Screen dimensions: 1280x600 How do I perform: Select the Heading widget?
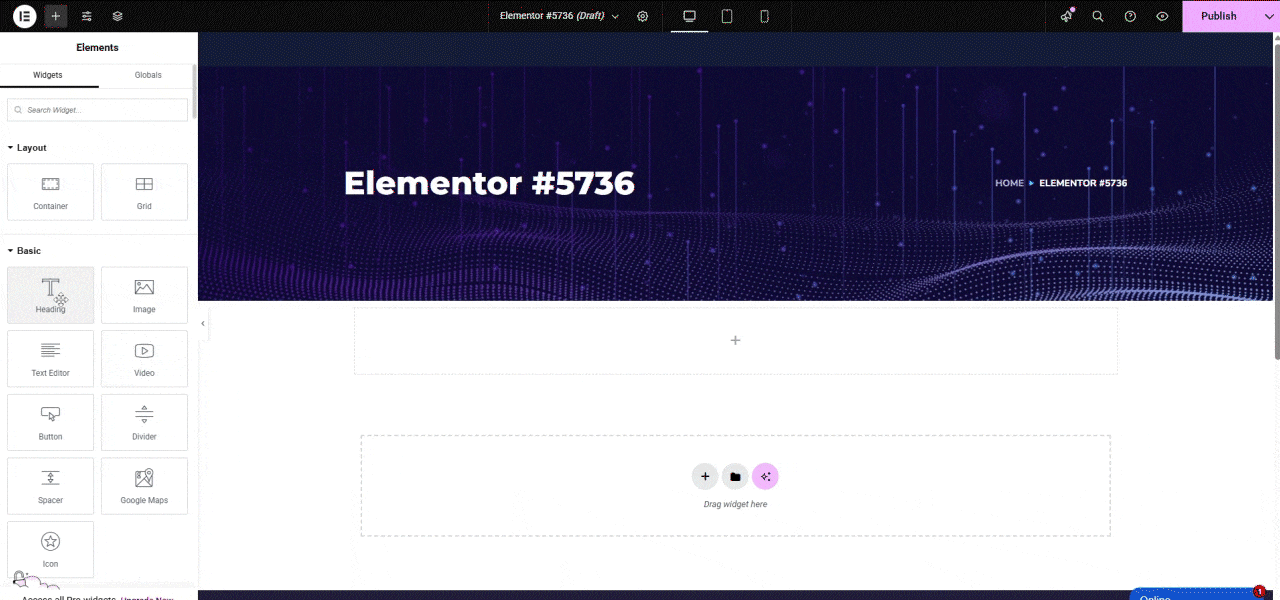pos(50,295)
